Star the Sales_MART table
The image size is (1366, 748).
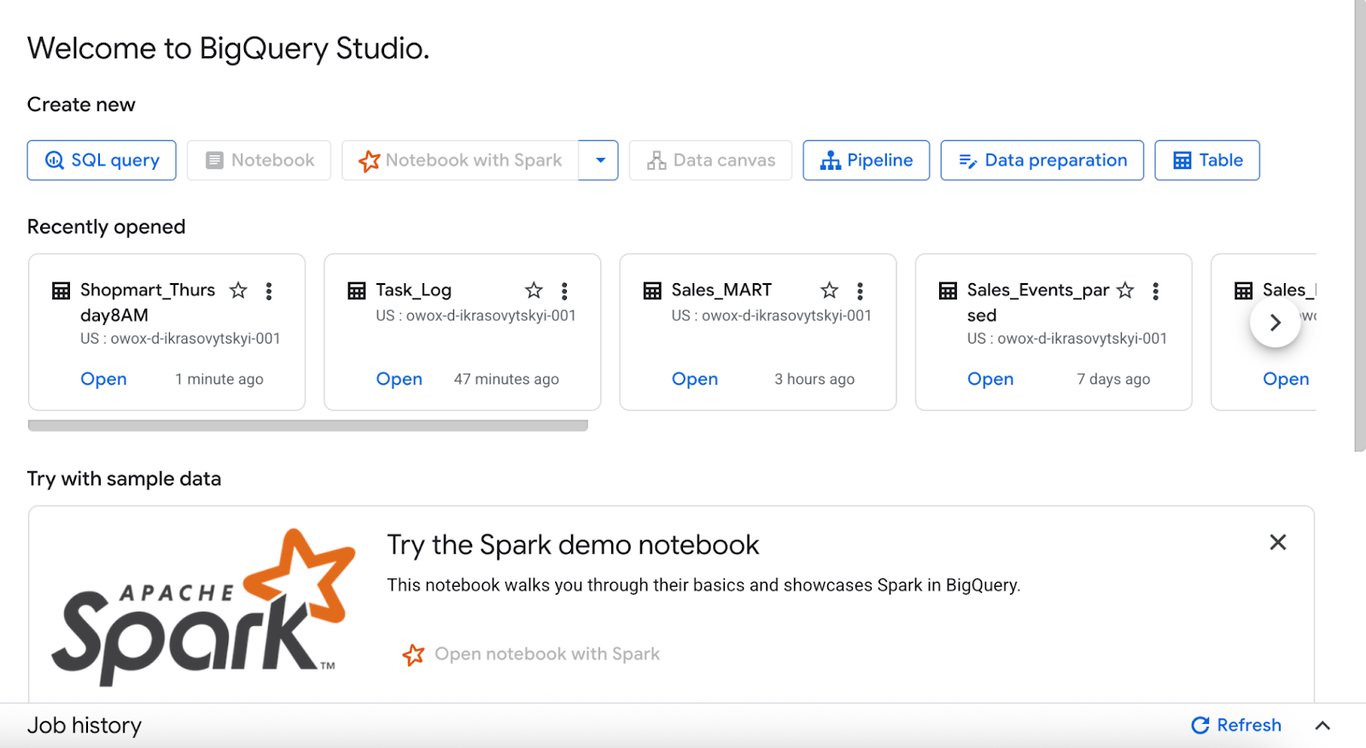pyautogui.click(x=829, y=290)
